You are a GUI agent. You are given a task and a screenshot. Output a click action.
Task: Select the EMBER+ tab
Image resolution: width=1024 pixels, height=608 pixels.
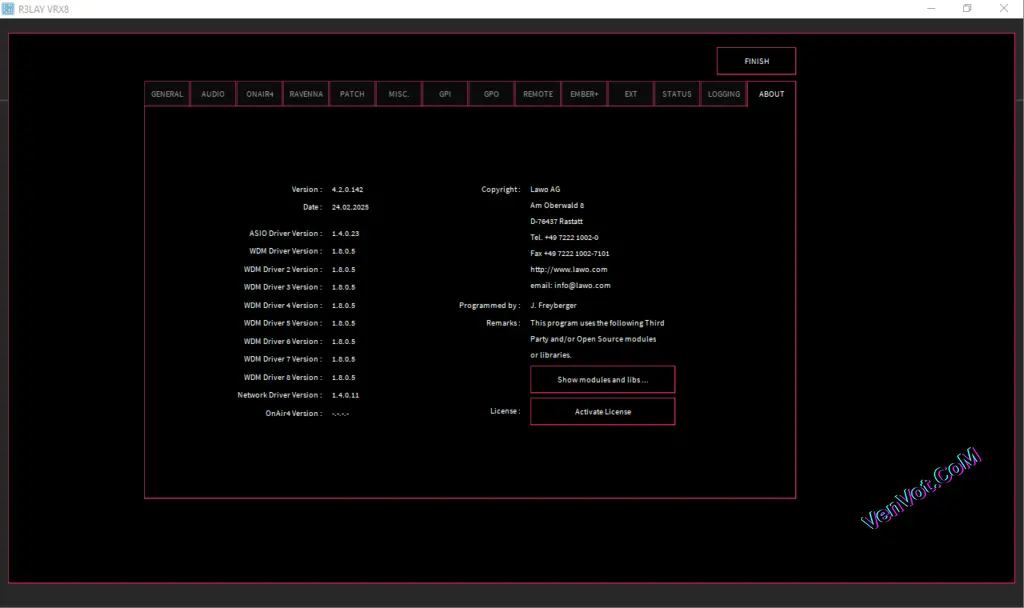(x=584, y=94)
